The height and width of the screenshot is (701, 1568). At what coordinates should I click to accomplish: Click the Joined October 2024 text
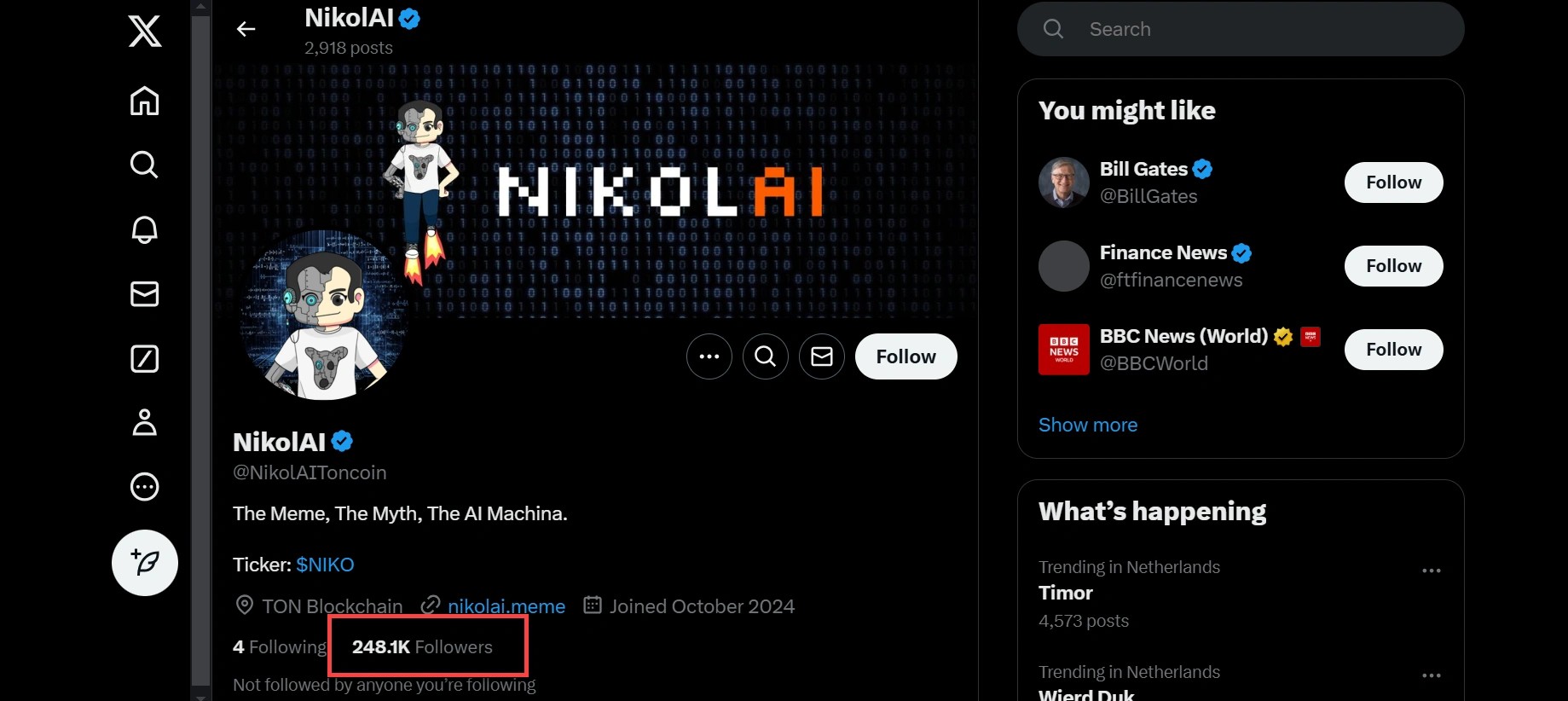(x=702, y=606)
